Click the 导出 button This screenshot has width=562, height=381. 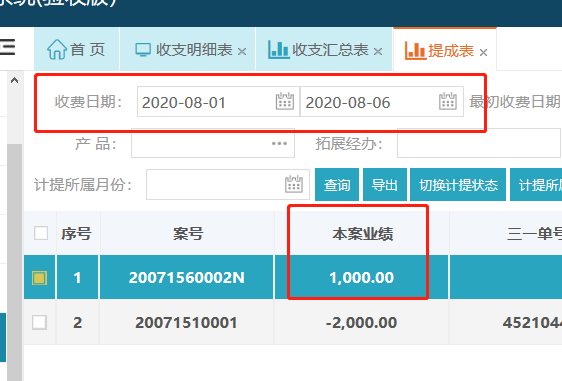[385, 185]
